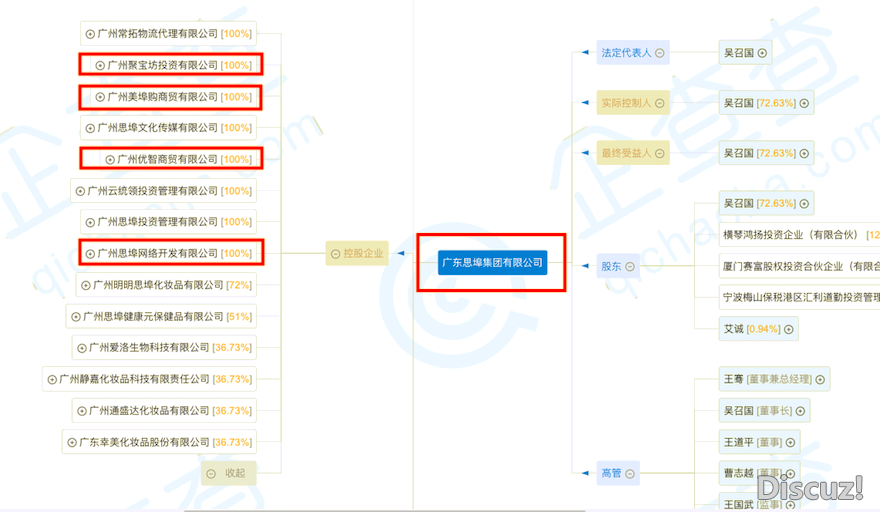Open 广州云统领投资管理有限公司 company name
880x512 pixels.
pyautogui.click(x=153, y=191)
